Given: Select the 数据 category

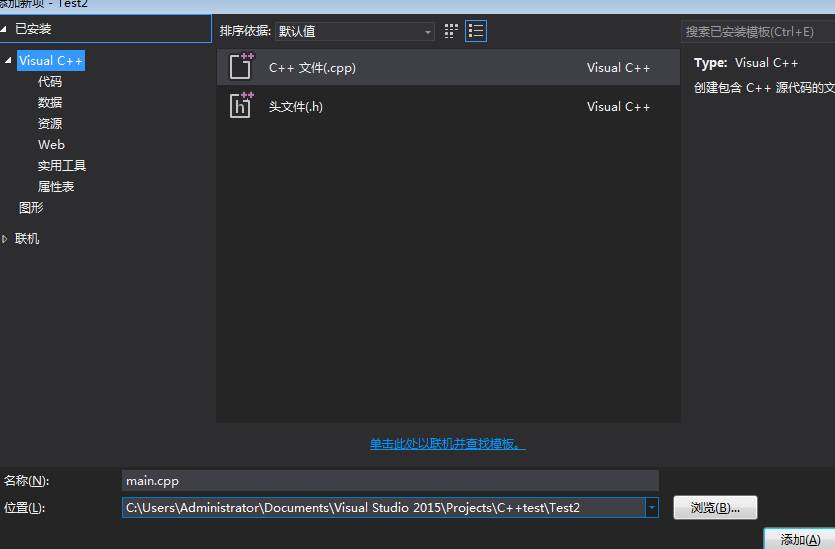Looking at the screenshot, I should click(x=50, y=102).
